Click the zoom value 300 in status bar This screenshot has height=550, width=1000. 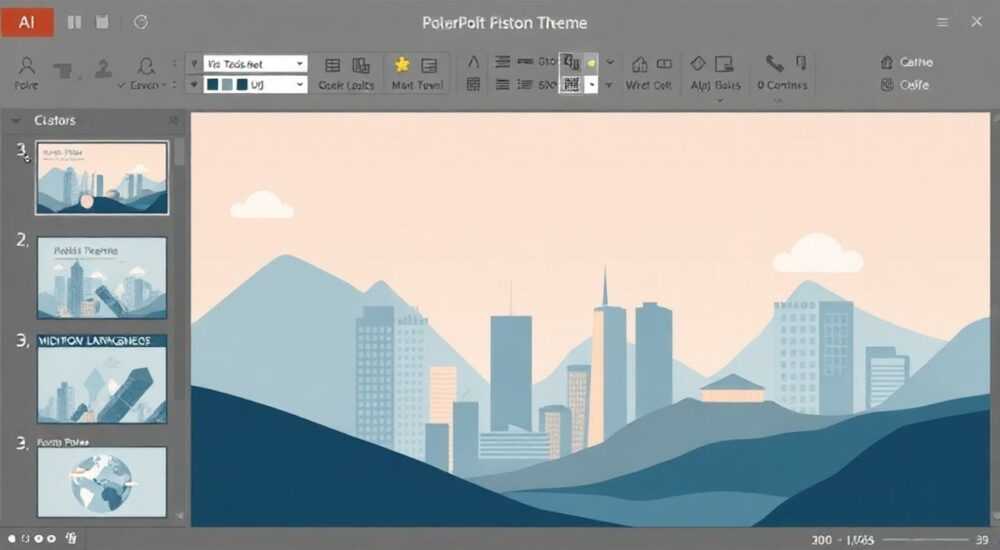[x=821, y=540]
